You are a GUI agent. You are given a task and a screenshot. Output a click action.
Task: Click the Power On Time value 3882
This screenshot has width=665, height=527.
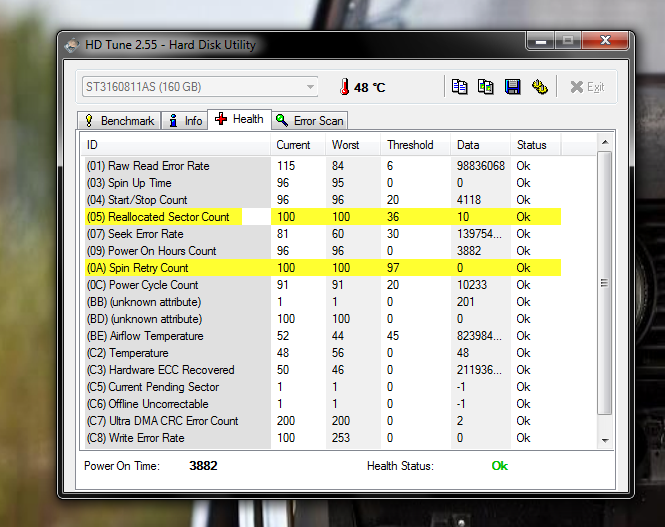pyautogui.click(x=203, y=466)
